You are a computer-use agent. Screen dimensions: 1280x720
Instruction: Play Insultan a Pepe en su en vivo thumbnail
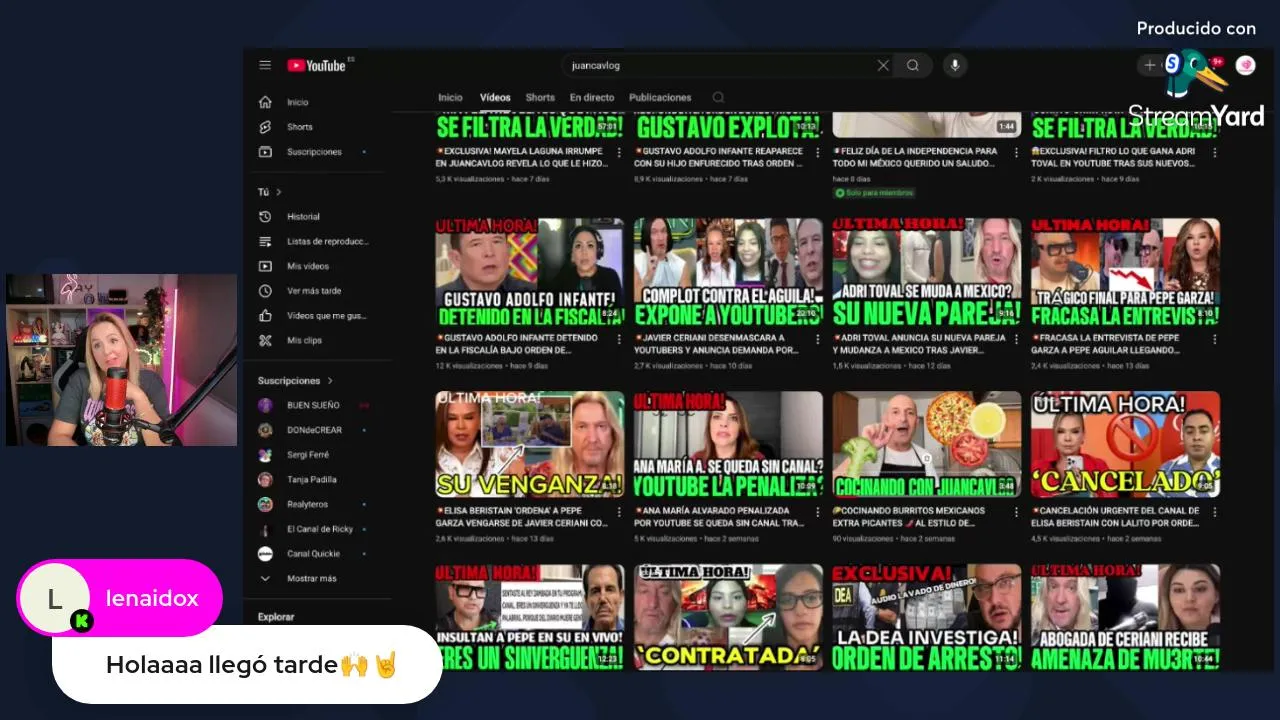529,617
